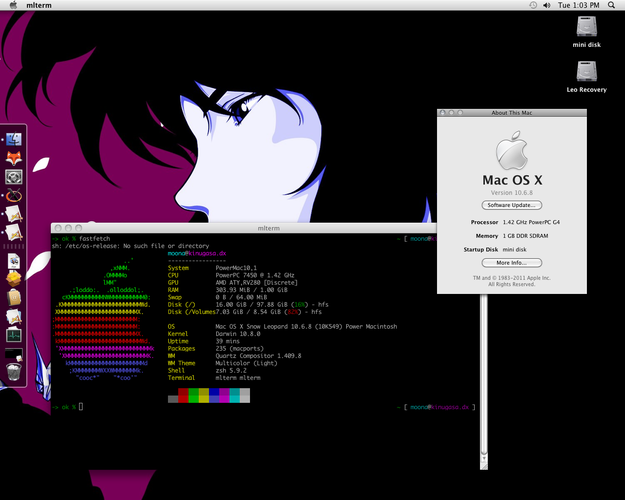Viewport: 625px width, 500px height.
Task: Click the Software Update... button
Action: [x=512, y=205]
